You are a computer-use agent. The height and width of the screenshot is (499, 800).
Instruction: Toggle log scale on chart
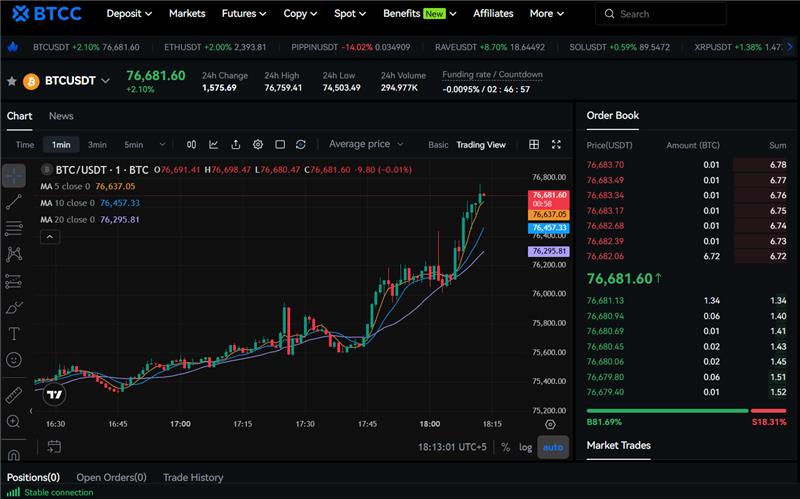point(526,447)
